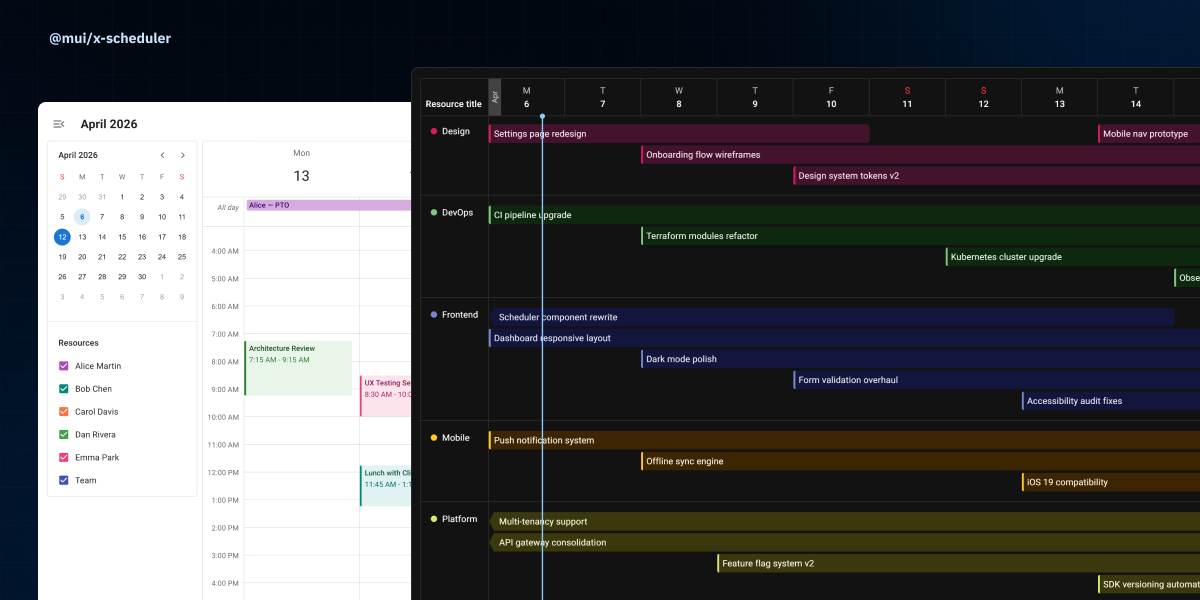
Task: Select April 12 in the mini calendar
Action: coord(62,237)
